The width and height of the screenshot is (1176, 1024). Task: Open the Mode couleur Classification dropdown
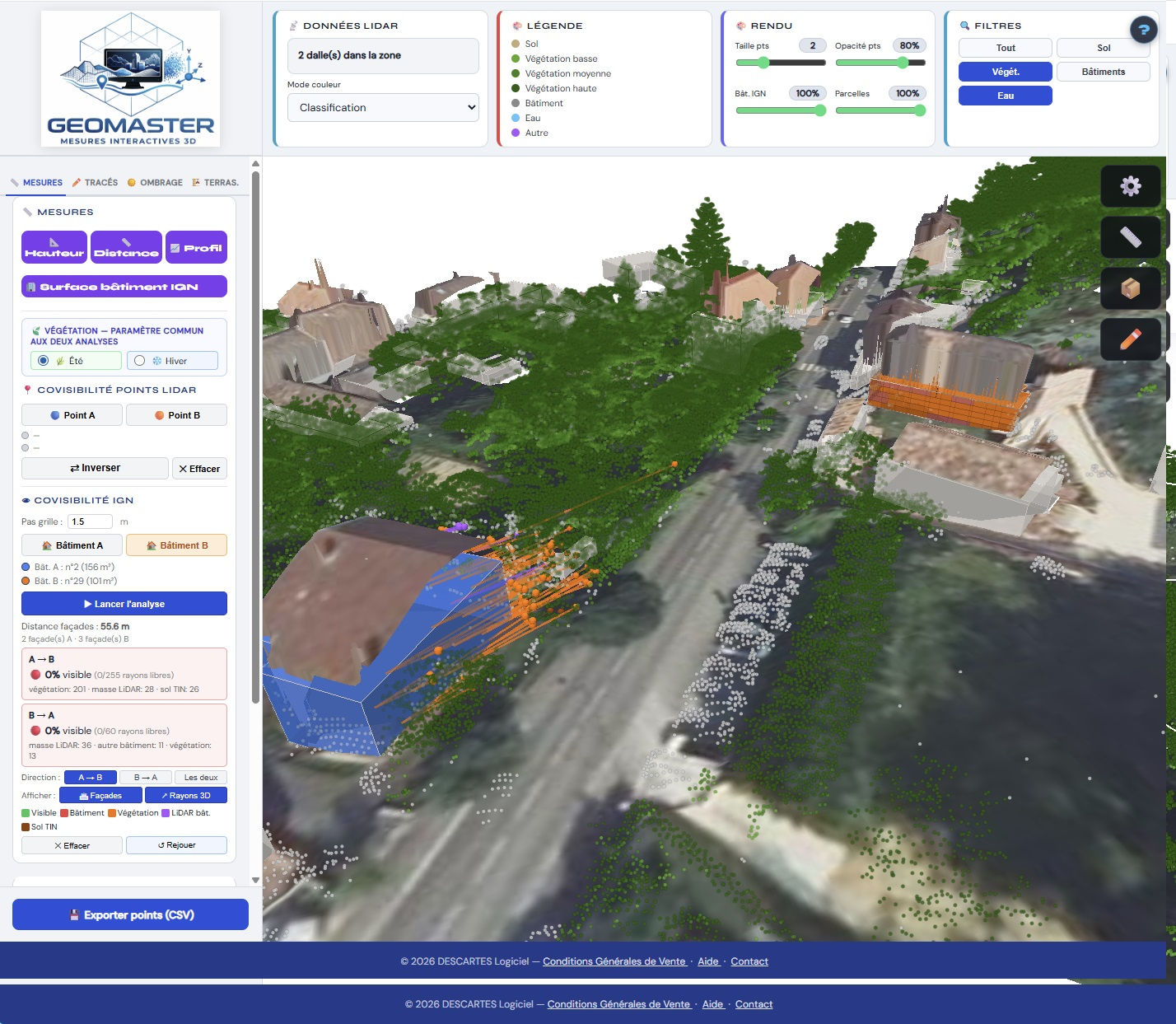tap(382, 107)
